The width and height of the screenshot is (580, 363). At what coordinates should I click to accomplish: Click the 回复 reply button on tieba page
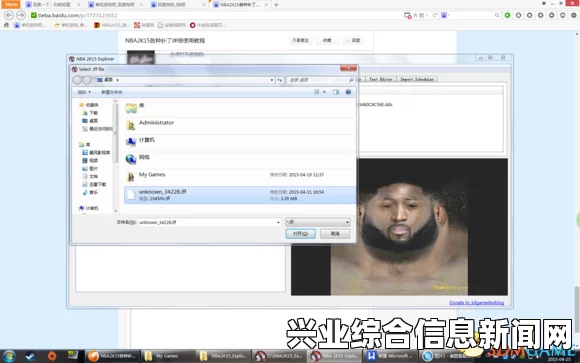pyautogui.click(x=353, y=40)
